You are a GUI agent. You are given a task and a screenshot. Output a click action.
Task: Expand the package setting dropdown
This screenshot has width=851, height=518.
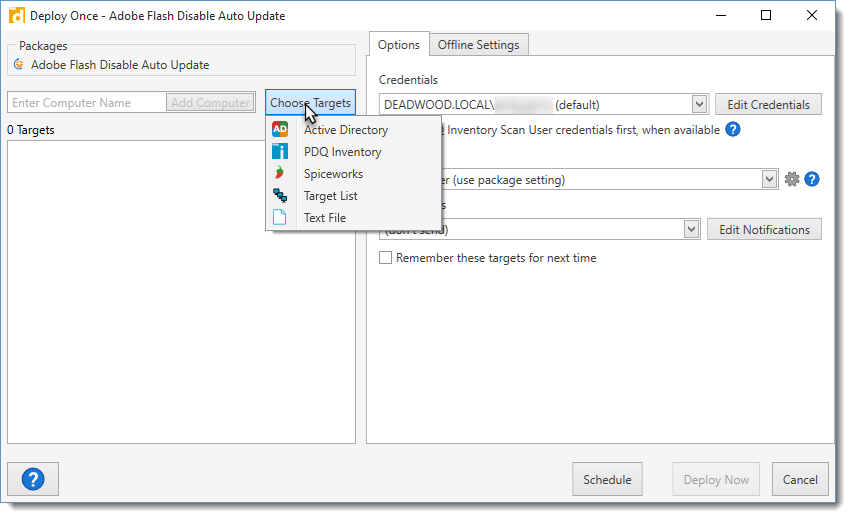pos(769,179)
